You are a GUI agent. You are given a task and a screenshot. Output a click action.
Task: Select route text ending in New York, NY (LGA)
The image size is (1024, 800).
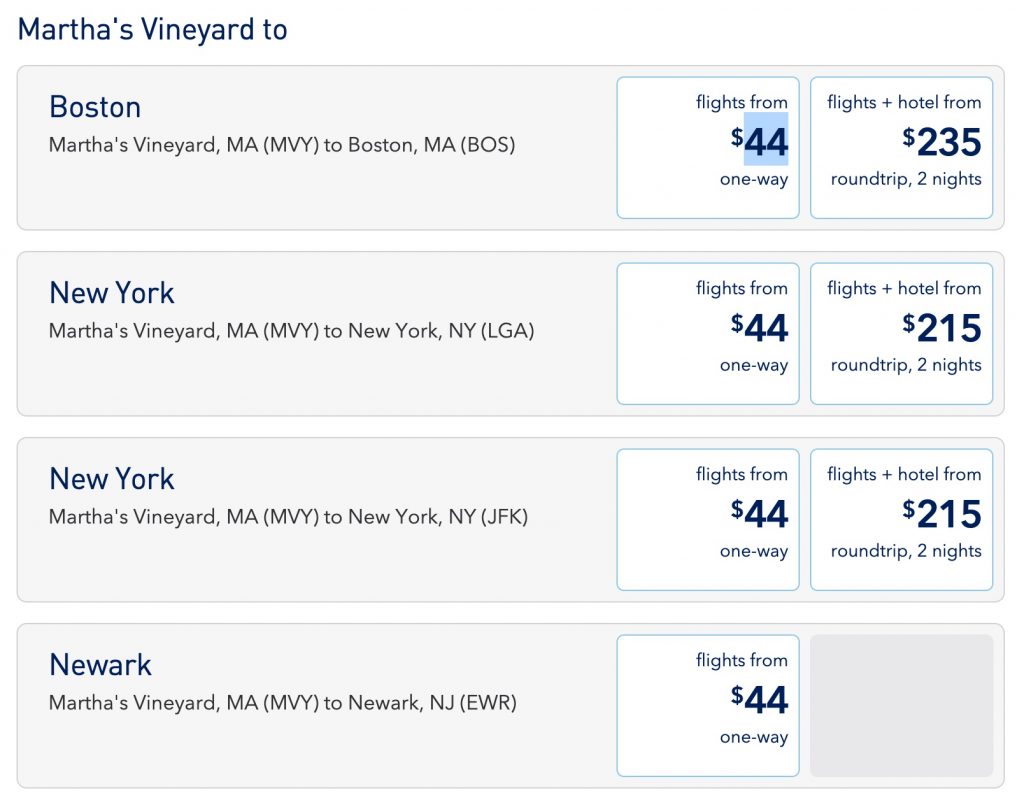click(291, 331)
